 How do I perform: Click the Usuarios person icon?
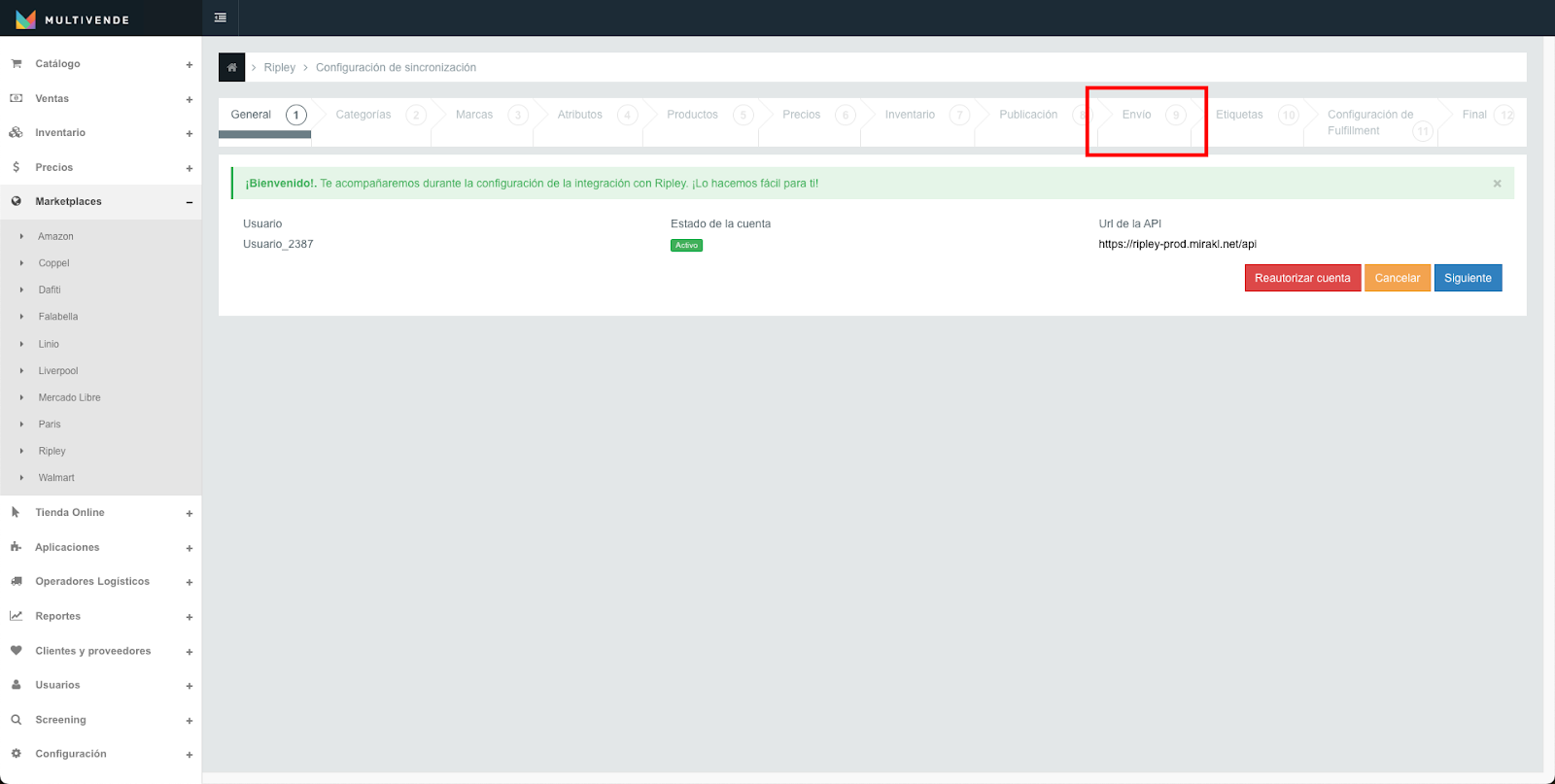pos(17,685)
